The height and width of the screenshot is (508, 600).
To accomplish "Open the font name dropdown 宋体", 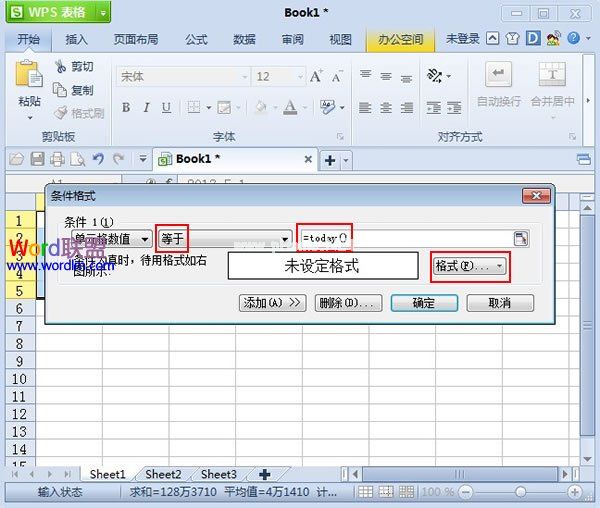I will [x=244, y=77].
